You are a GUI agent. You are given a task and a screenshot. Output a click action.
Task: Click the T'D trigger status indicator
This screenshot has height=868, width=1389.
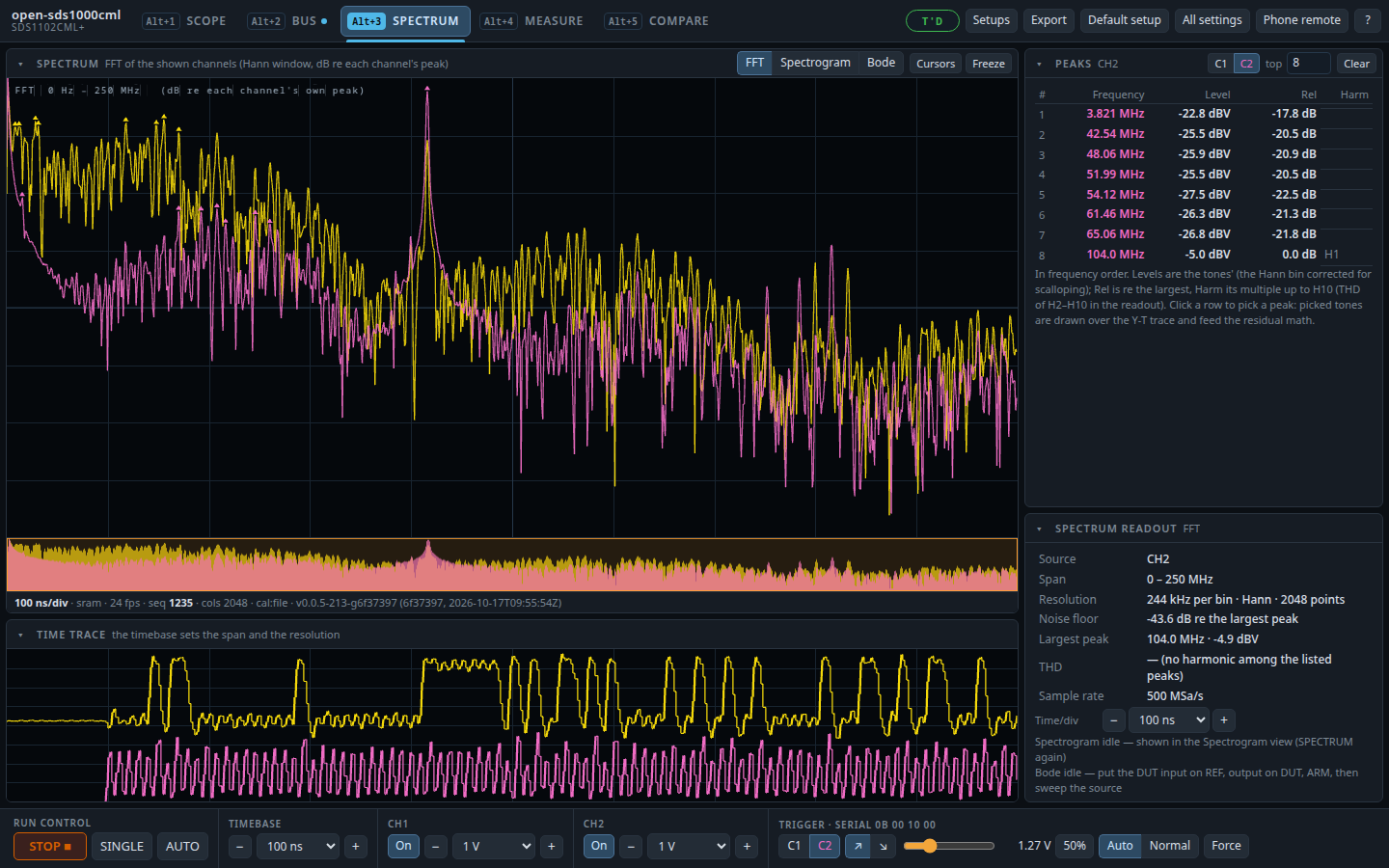(x=932, y=20)
